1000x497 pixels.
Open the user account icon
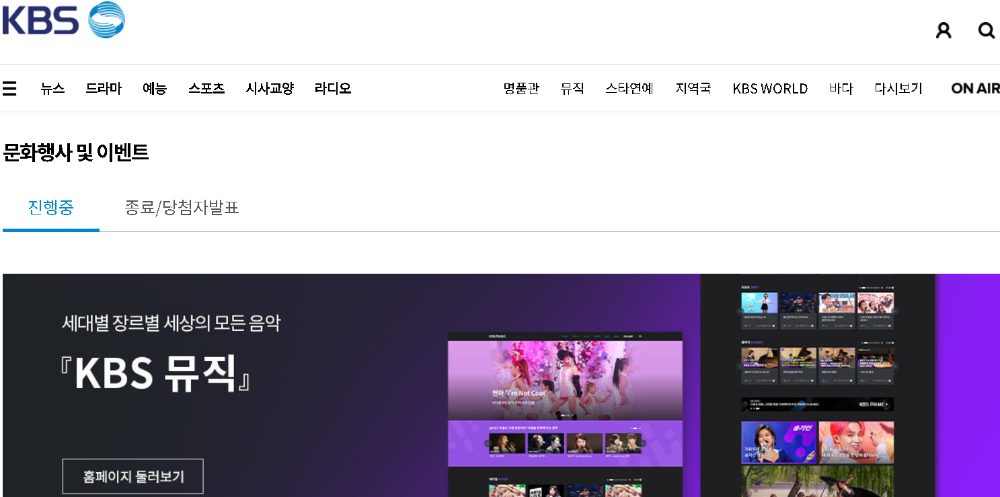pos(943,30)
